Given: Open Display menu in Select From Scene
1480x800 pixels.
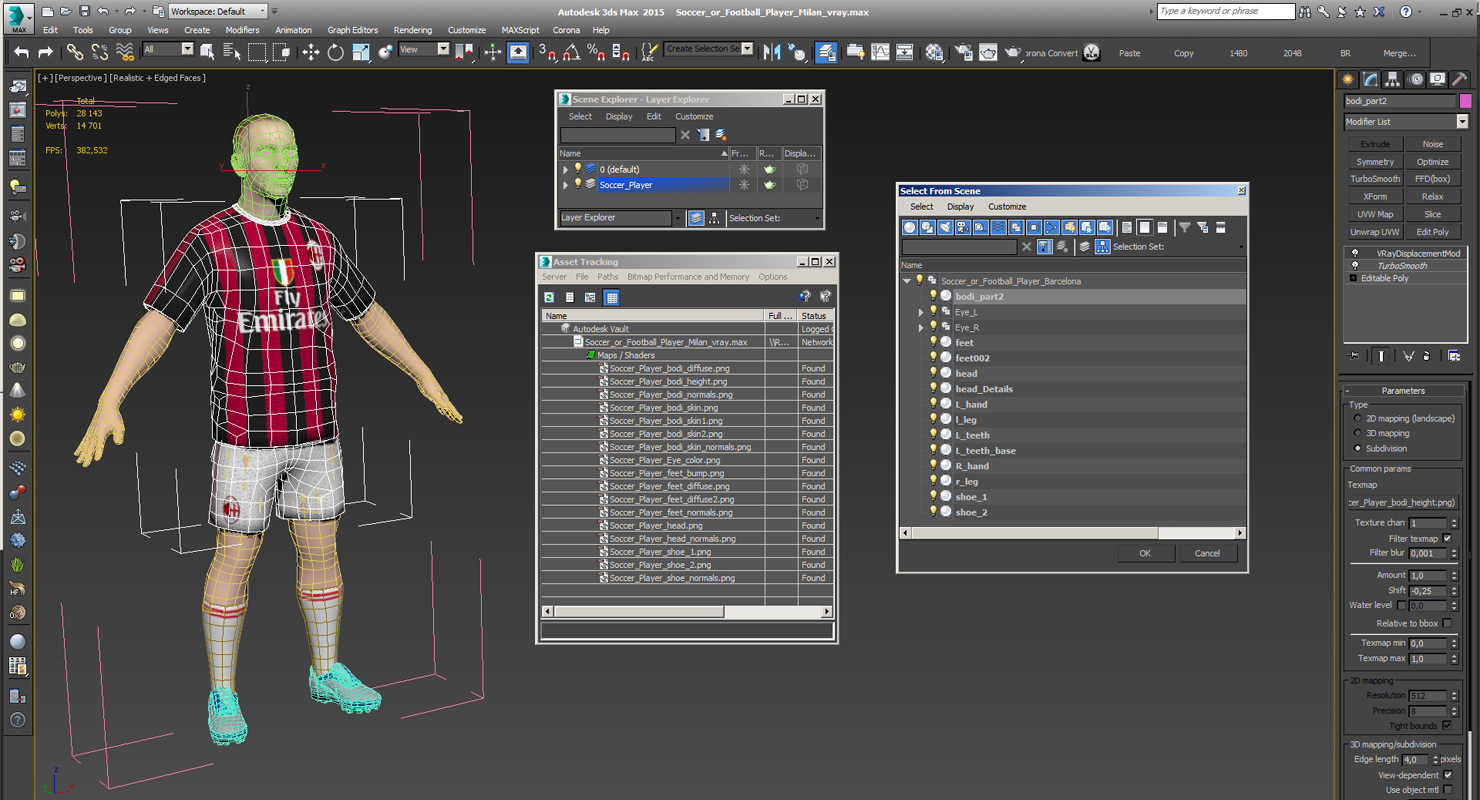Looking at the screenshot, I should [960, 206].
